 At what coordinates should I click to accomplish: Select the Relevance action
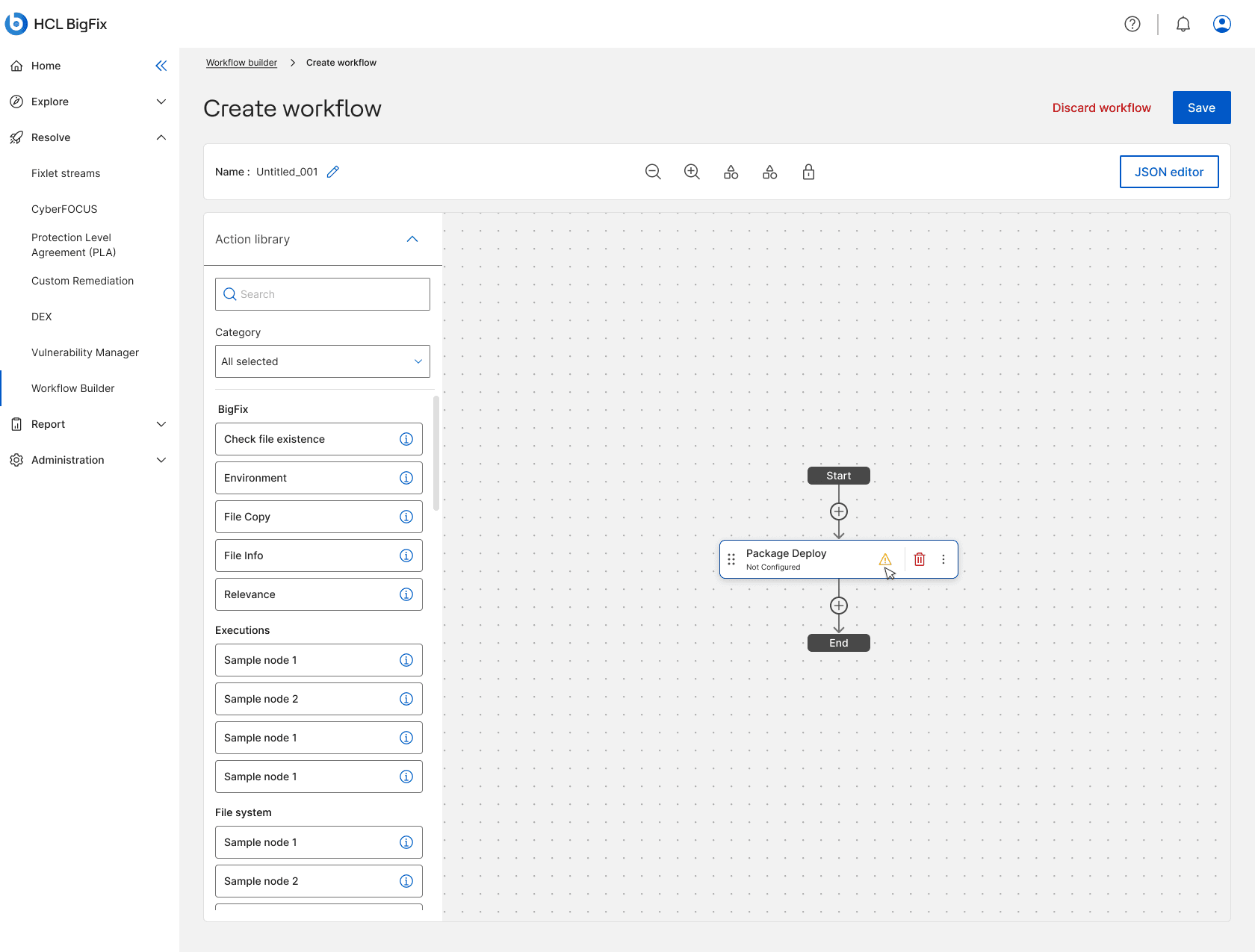pos(319,594)
